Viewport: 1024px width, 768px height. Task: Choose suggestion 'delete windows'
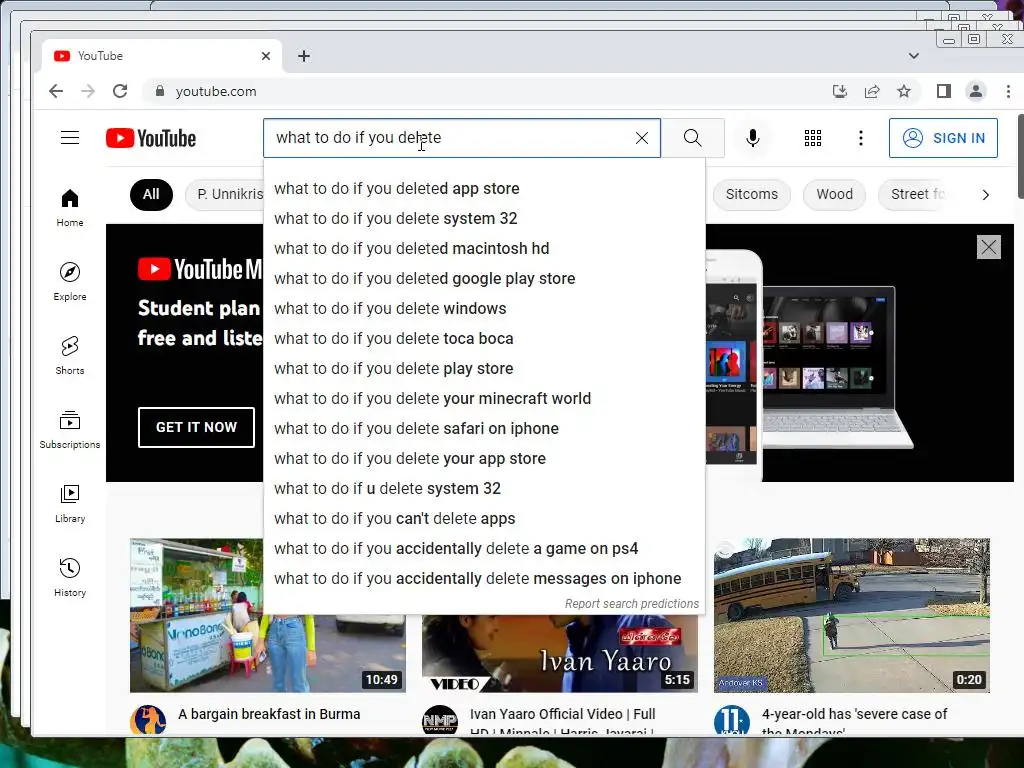pyautogui.click(x=484, y=308)
